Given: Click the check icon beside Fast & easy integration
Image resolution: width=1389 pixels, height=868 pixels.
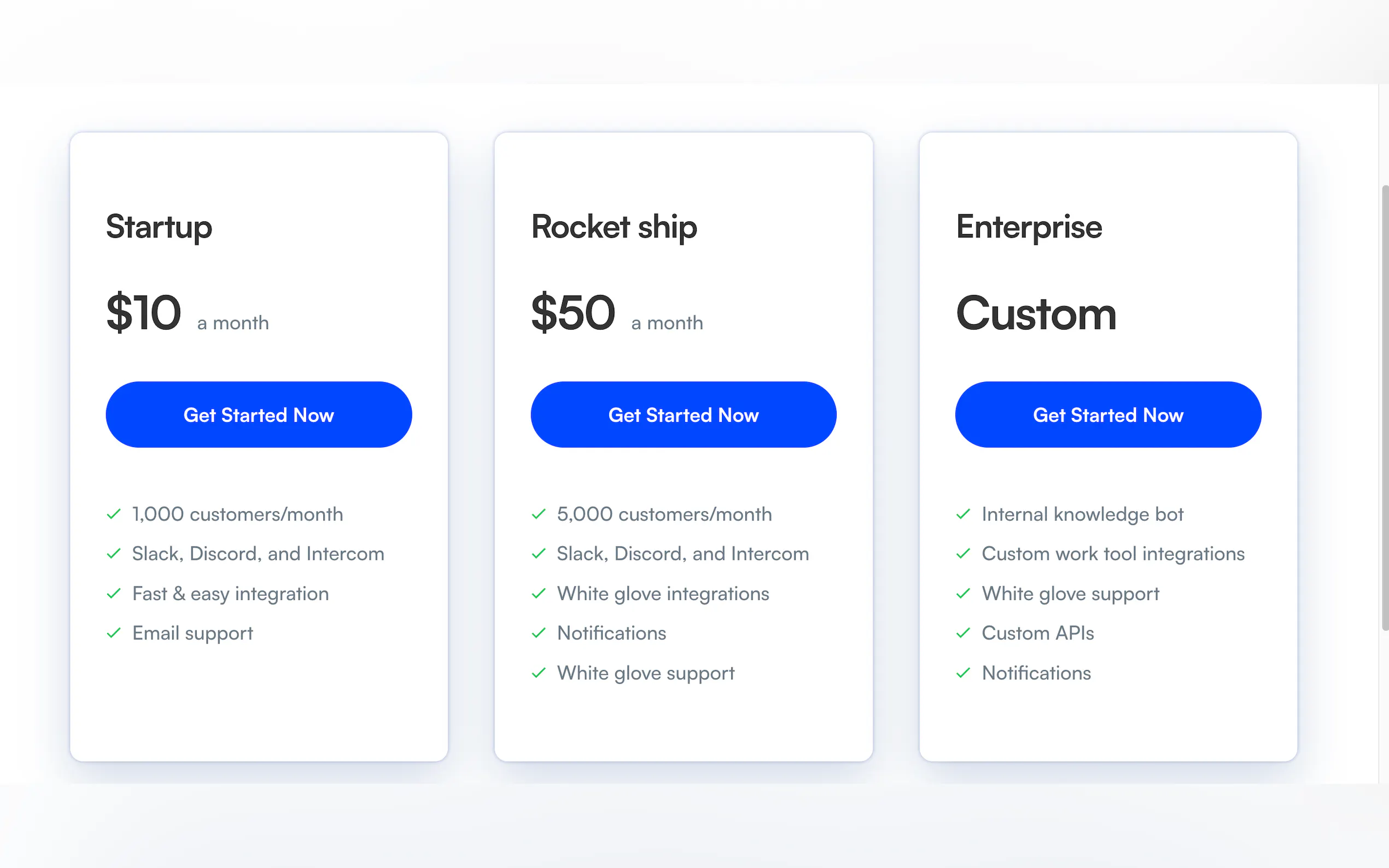Looking at the screenshot, I should (114, 593).
